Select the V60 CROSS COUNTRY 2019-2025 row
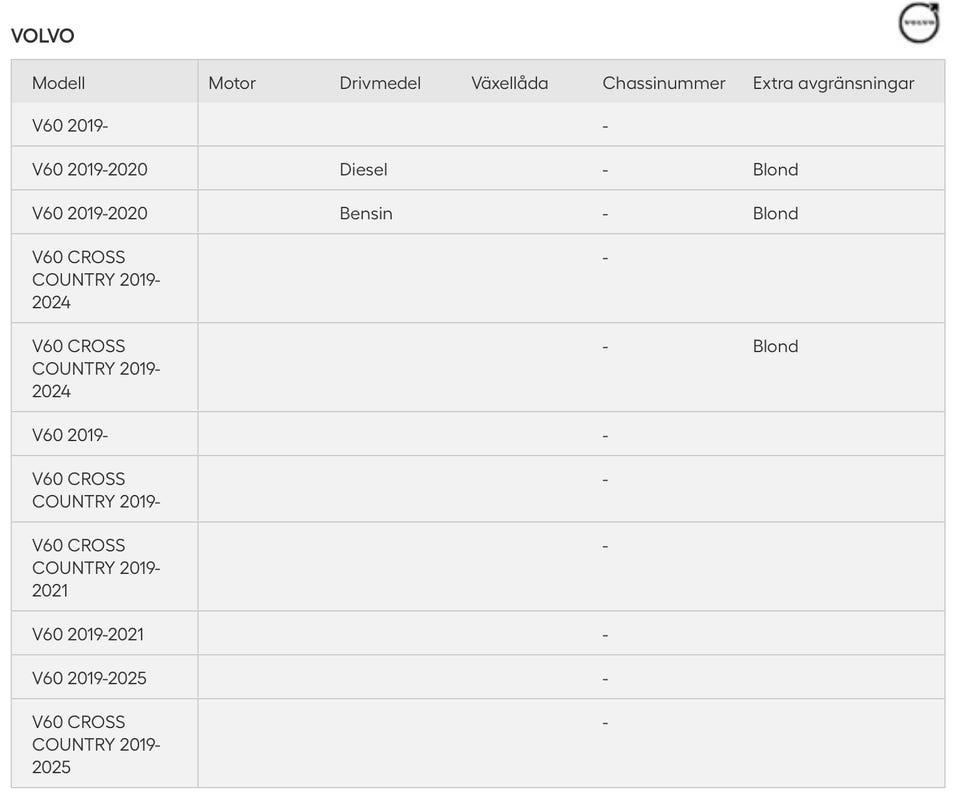Viewport: 960px width, 797px height. point(478,744)
